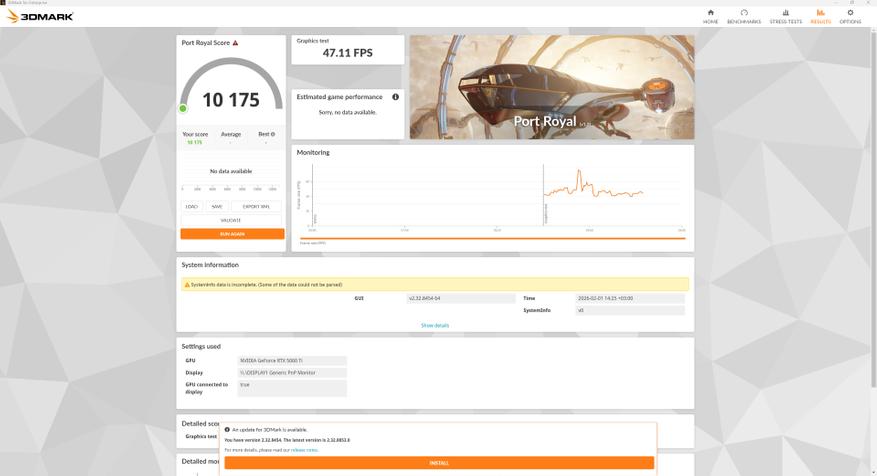This screenshot has height=476, width=877.
Task: Click the frame rate graph in Monitoring
Action: coord(497,195)
